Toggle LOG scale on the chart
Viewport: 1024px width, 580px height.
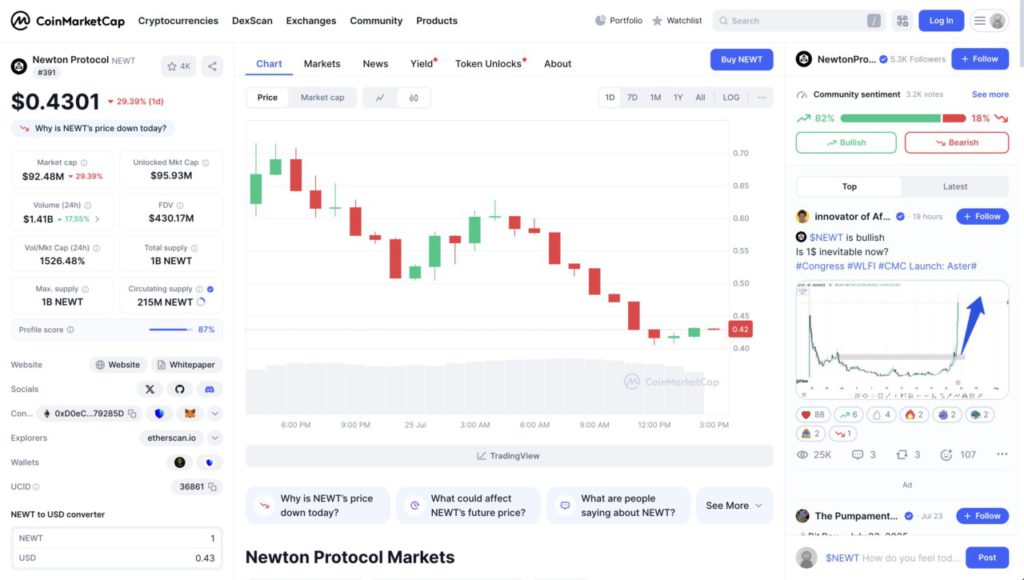[731, 98]
